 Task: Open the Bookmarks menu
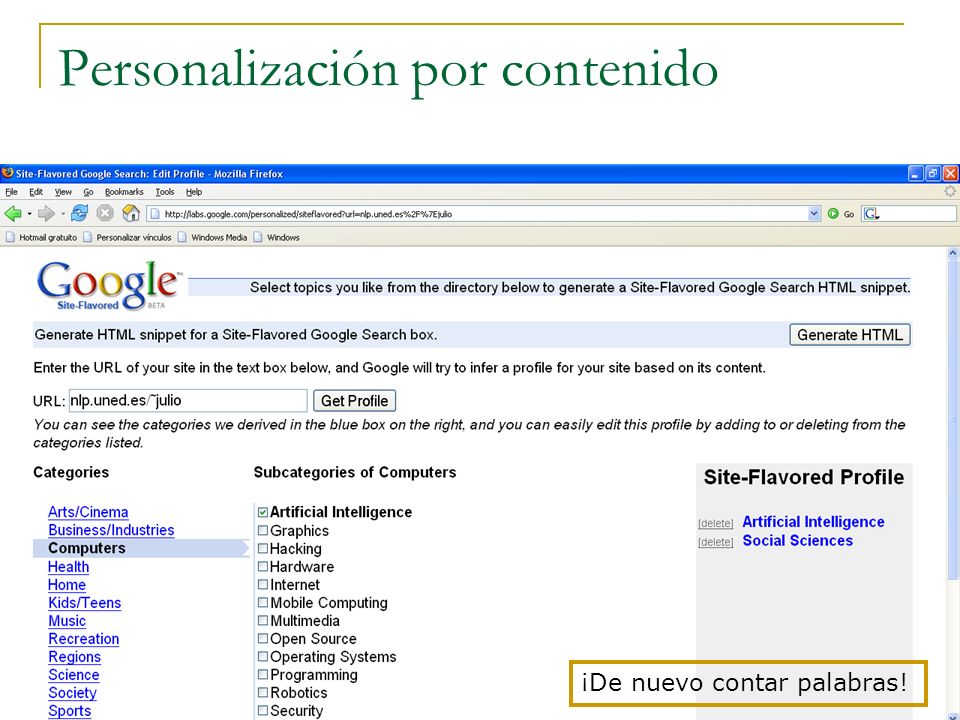[124, 192]
